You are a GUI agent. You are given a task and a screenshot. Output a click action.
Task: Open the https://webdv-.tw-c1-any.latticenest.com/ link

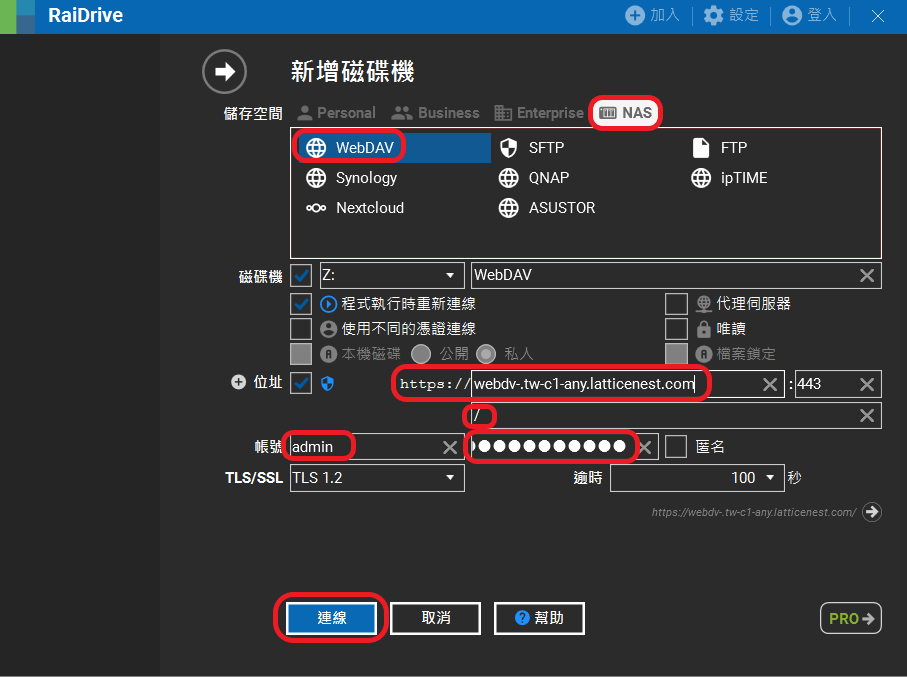tap(754, 512)
